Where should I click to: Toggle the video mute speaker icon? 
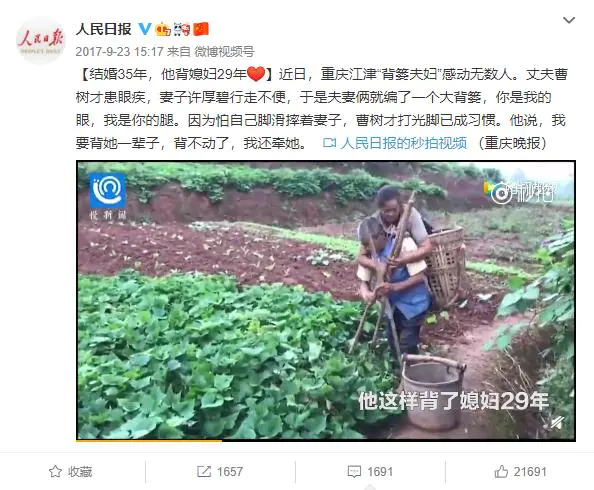pos(557,423)
